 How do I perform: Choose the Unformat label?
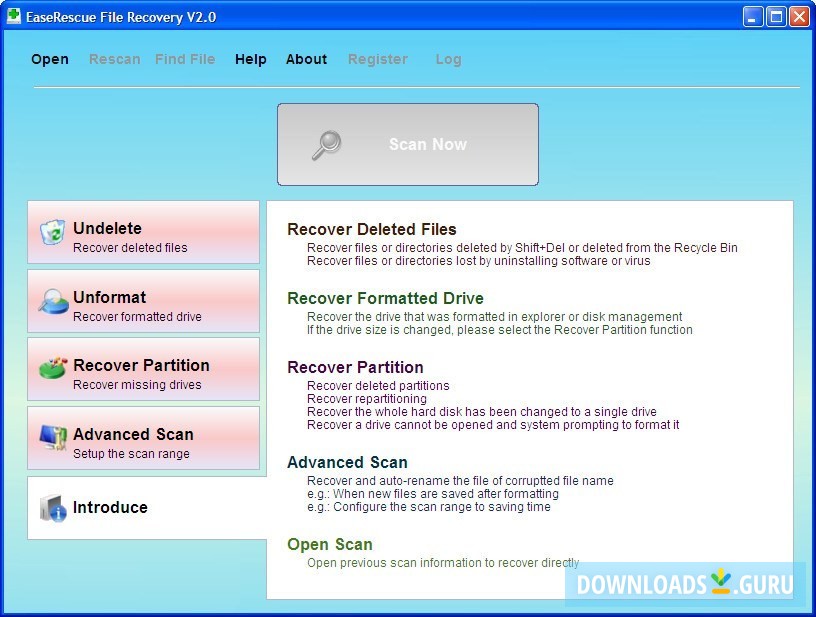click(109, 297)
